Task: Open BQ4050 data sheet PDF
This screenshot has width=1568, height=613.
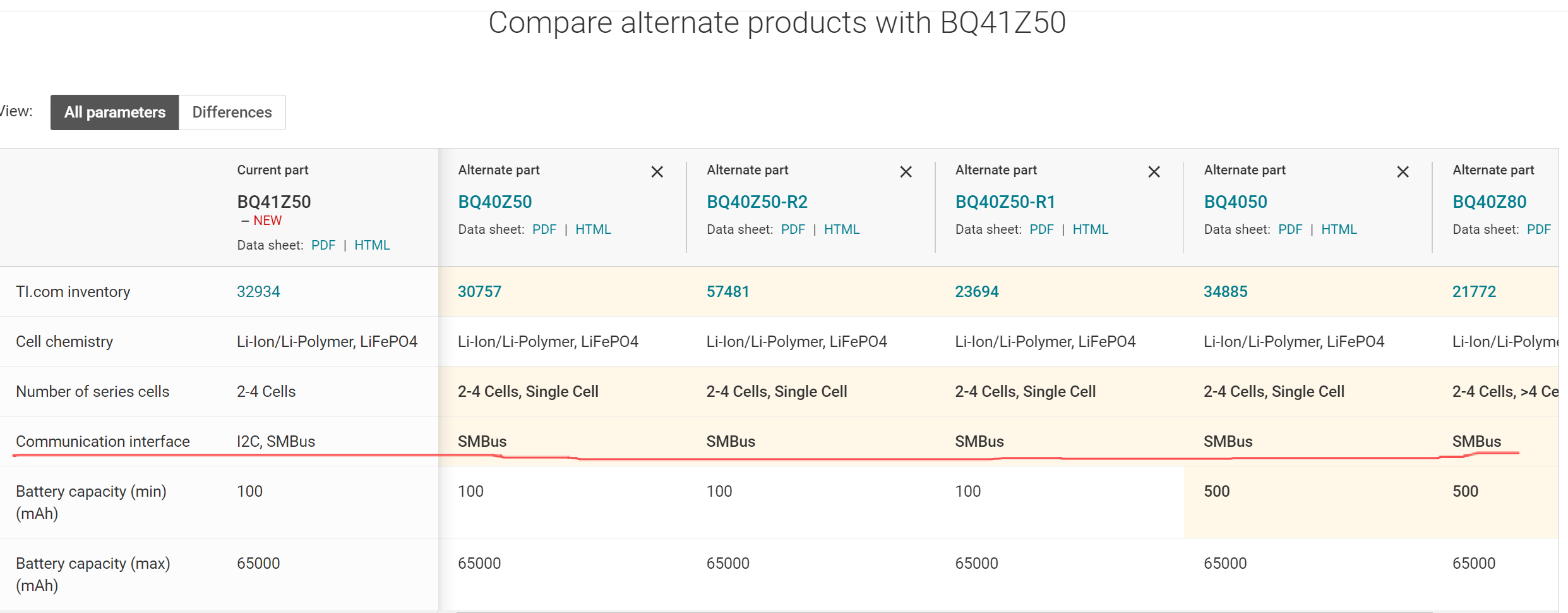Action: [1290, 229]
